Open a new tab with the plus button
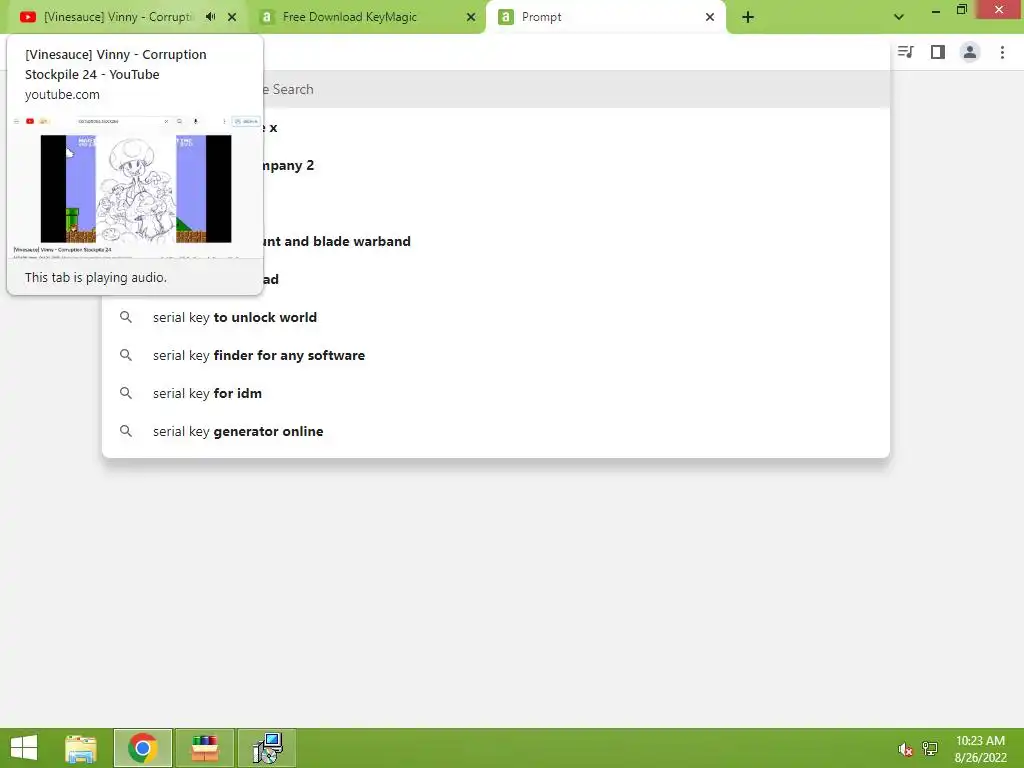 click(x=748, y=17)
